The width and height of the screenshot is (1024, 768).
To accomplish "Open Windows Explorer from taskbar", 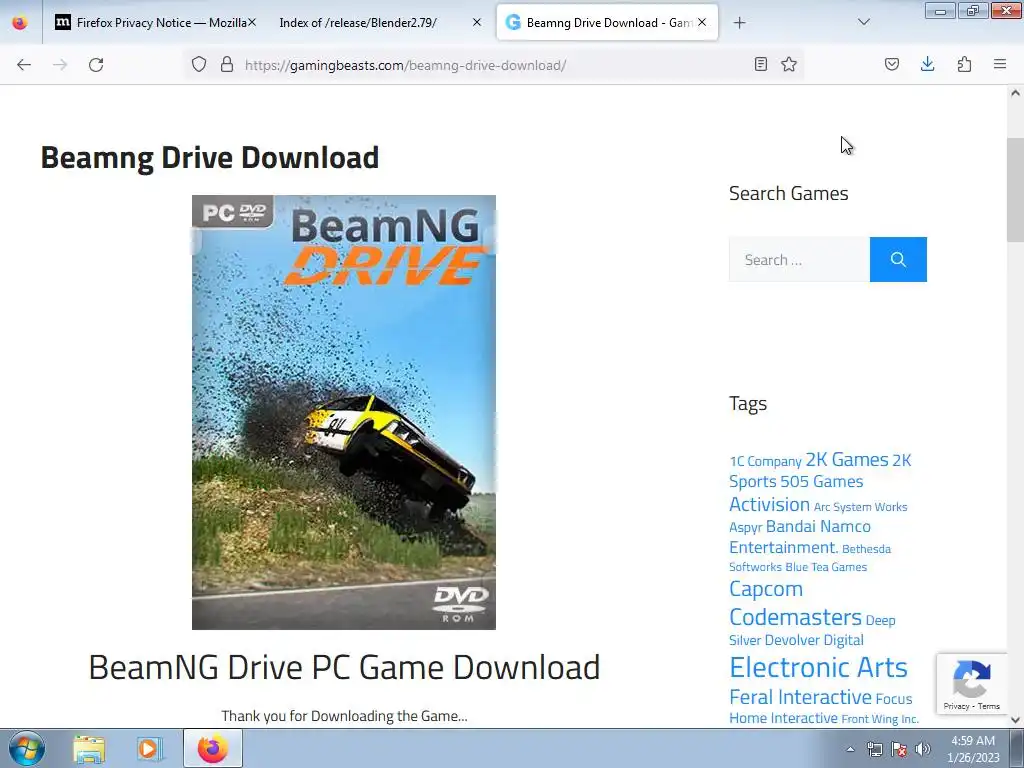I will coord(89,749).
